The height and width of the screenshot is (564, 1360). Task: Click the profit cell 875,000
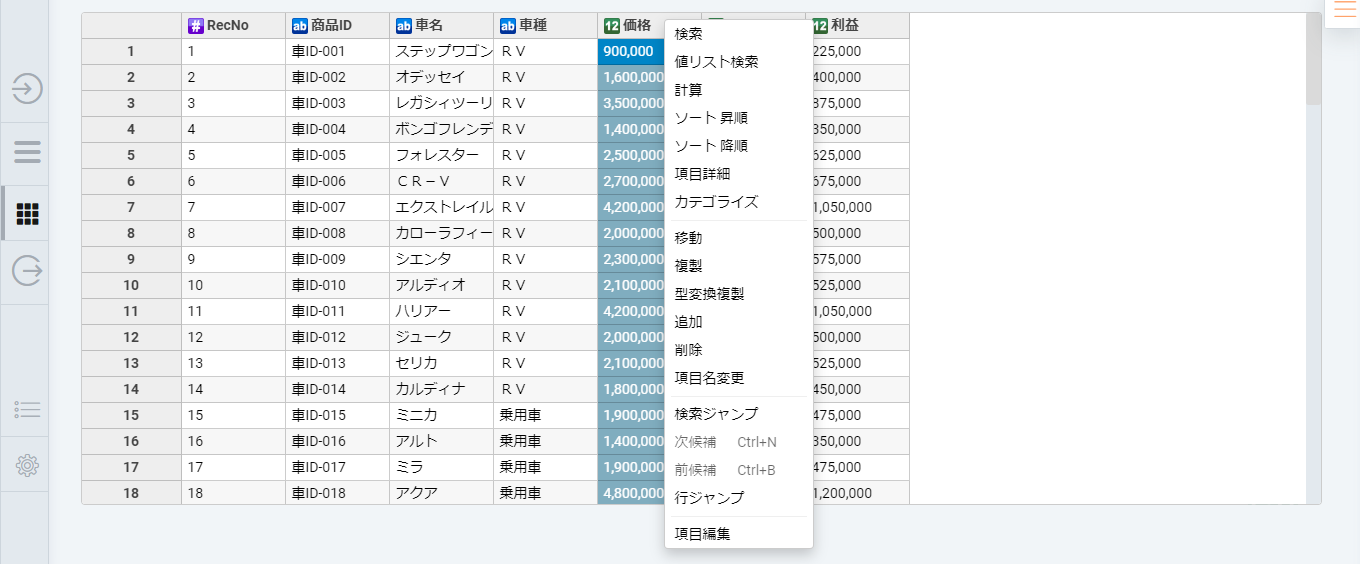tap(860, 103)
